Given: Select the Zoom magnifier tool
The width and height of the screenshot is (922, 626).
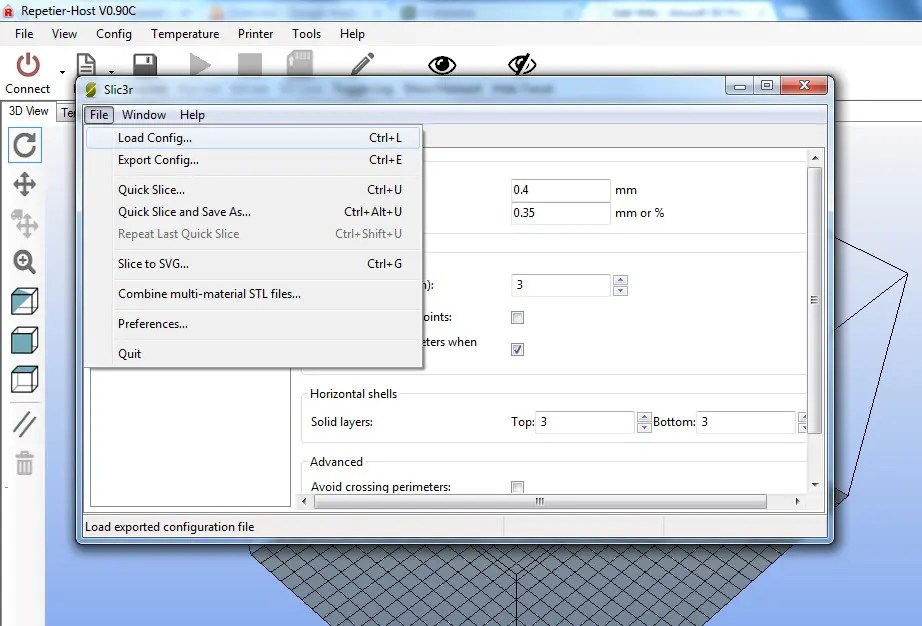Looking at the screenshot, I should (x=25, y=262).
